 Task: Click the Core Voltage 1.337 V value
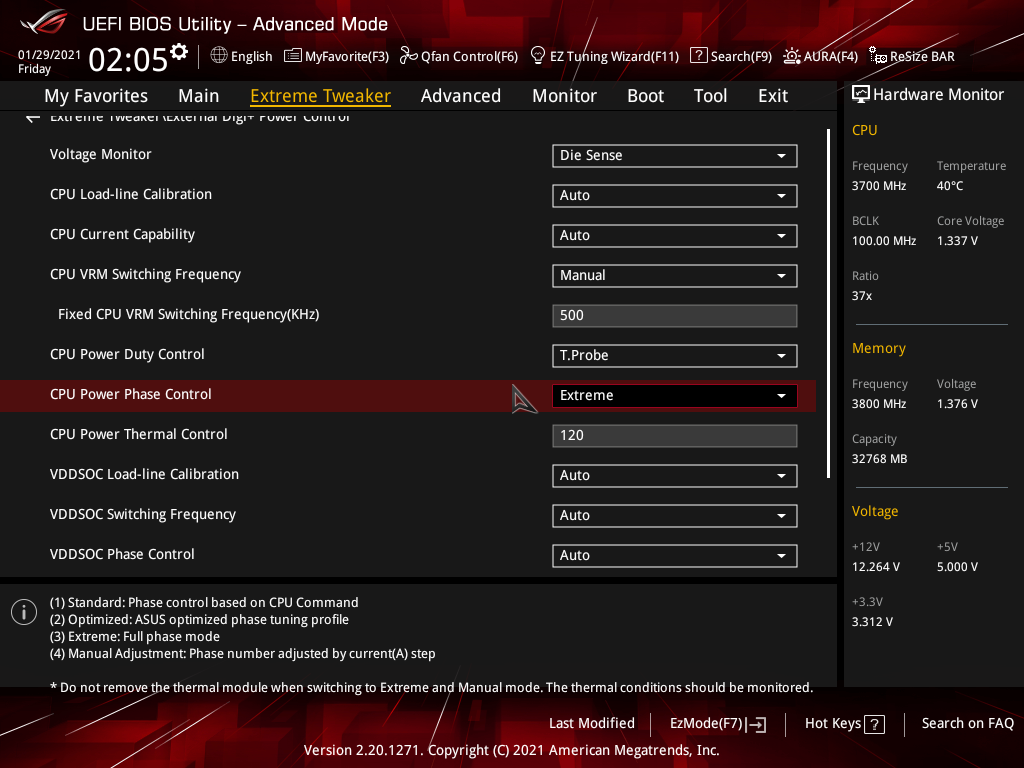coord(957,240)
